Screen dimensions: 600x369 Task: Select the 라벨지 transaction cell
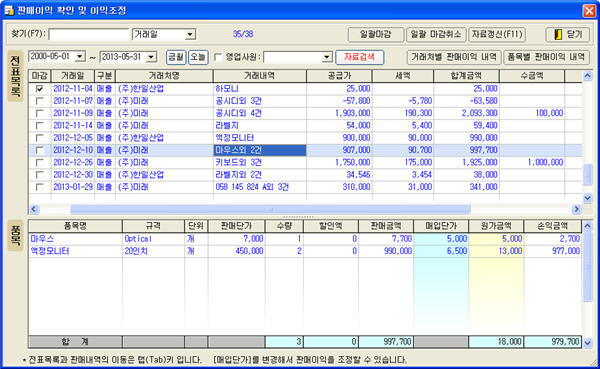click(260, 126)
